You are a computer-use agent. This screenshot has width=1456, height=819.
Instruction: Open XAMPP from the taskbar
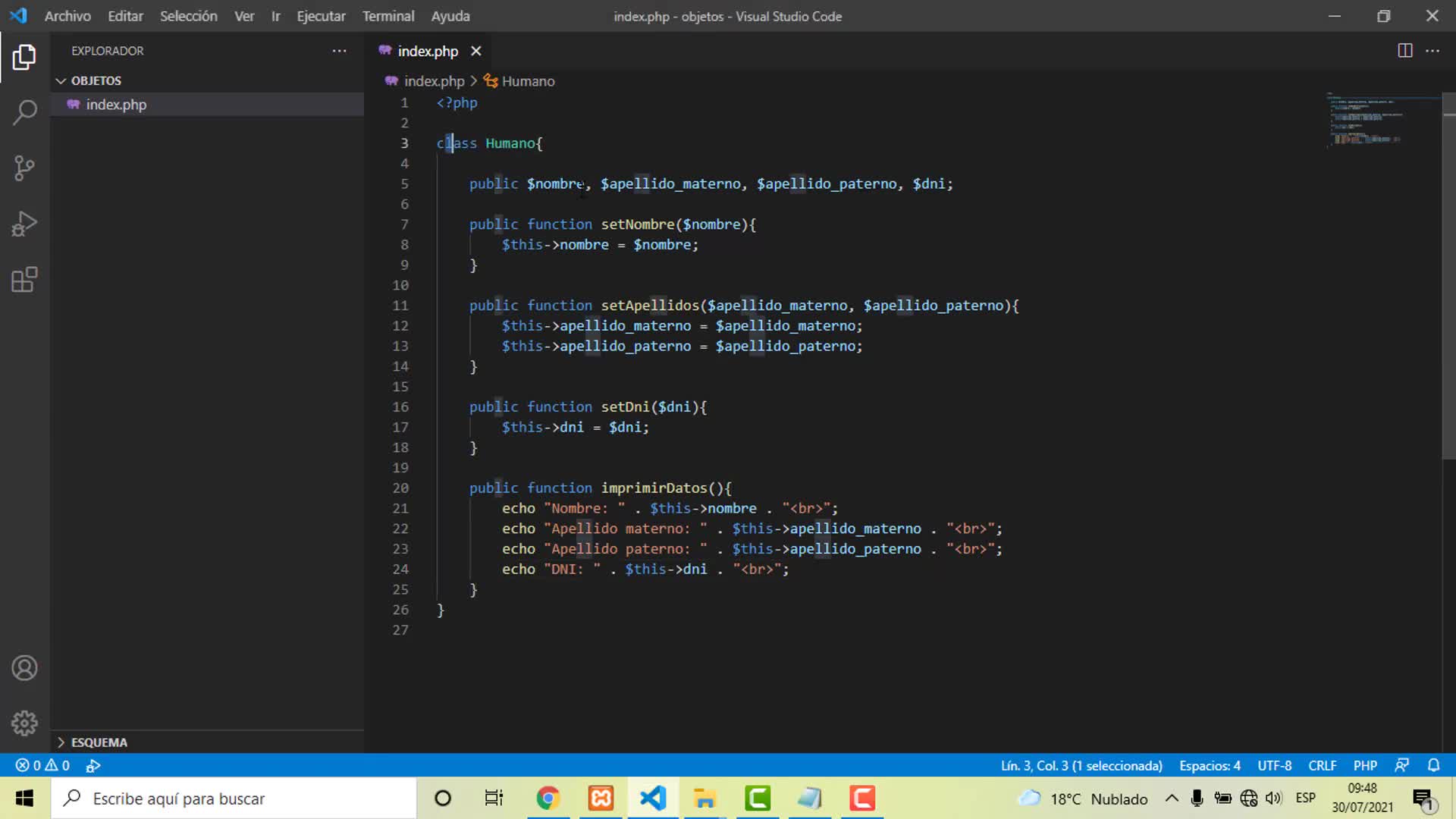[601, 799]
